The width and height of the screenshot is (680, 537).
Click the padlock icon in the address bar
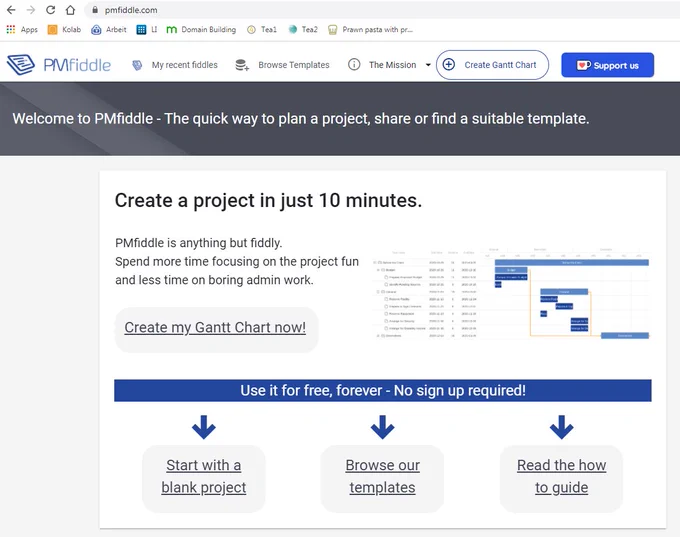point(95,10)
